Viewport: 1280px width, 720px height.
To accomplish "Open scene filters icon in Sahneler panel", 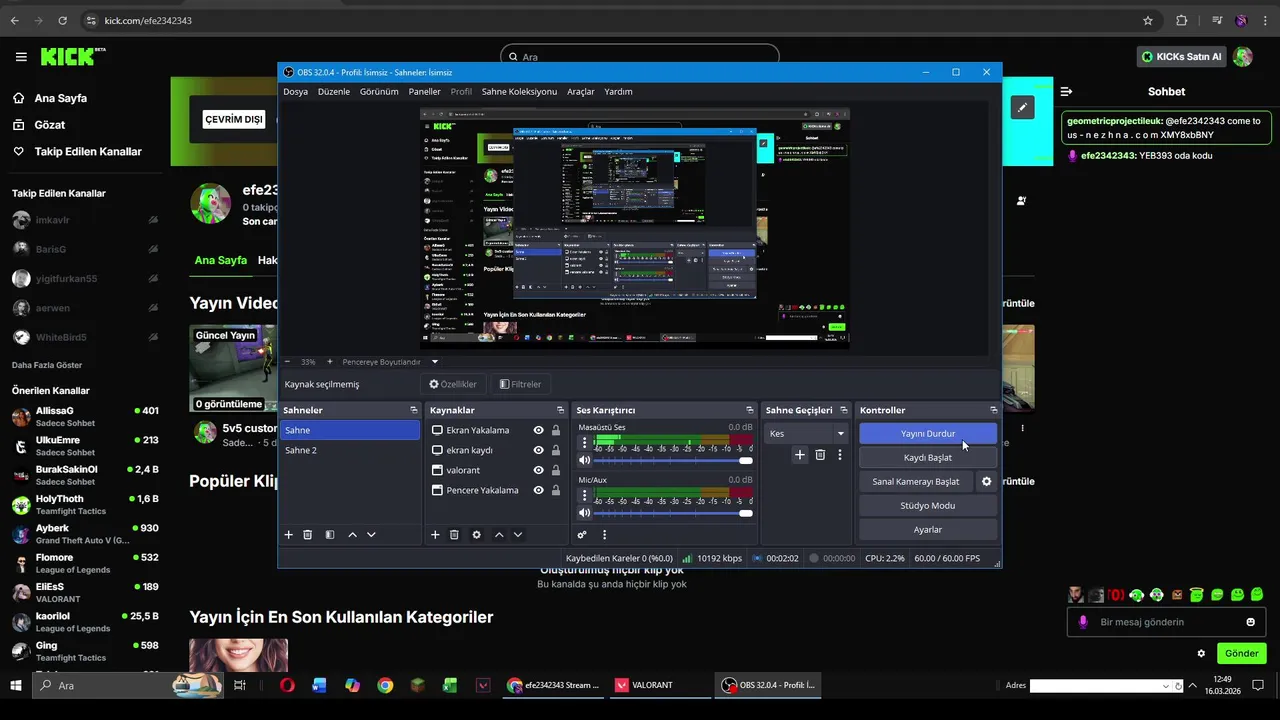I will (x=330, y=535).
